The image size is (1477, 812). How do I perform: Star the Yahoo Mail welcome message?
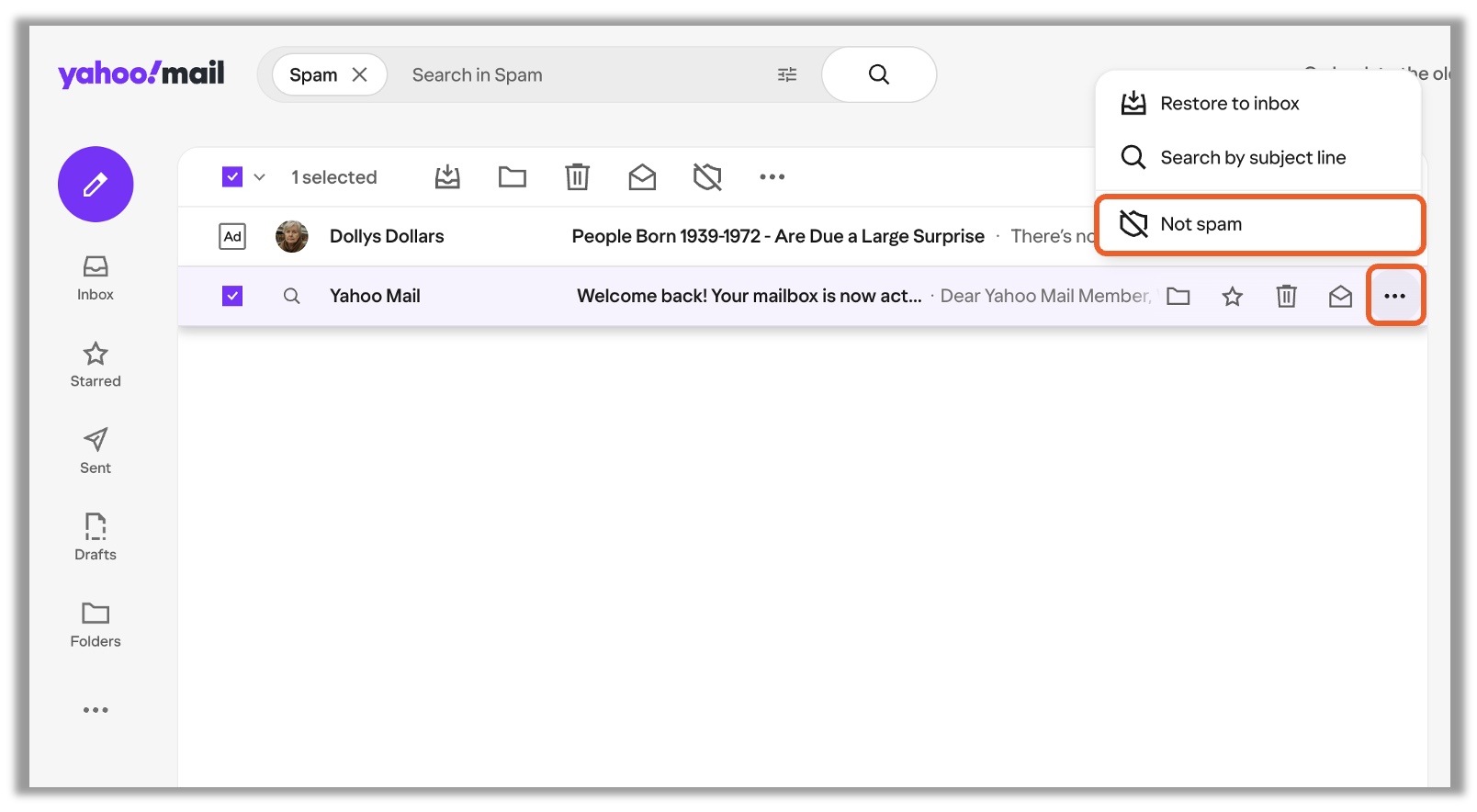pyautogui.click(x=1232, y=296)
